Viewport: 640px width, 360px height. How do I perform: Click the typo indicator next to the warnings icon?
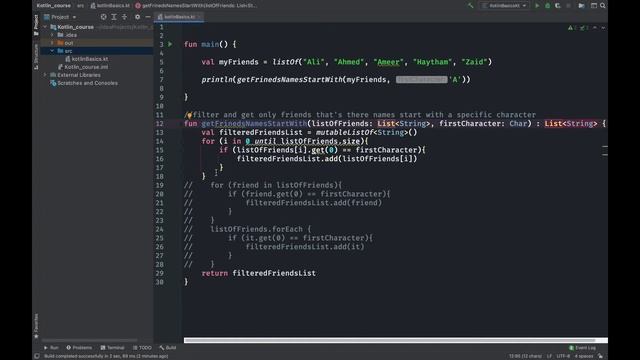[584, 28]
